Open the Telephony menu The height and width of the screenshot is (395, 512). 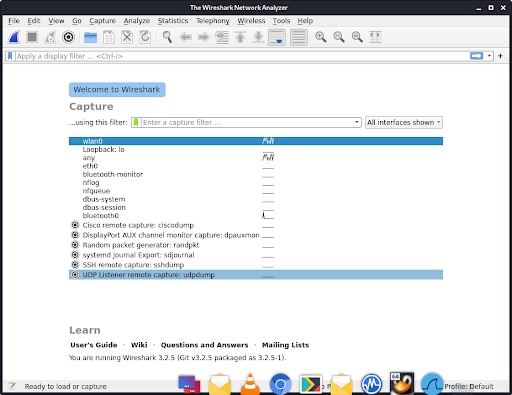pyautogui.click(x=213, y=21)
